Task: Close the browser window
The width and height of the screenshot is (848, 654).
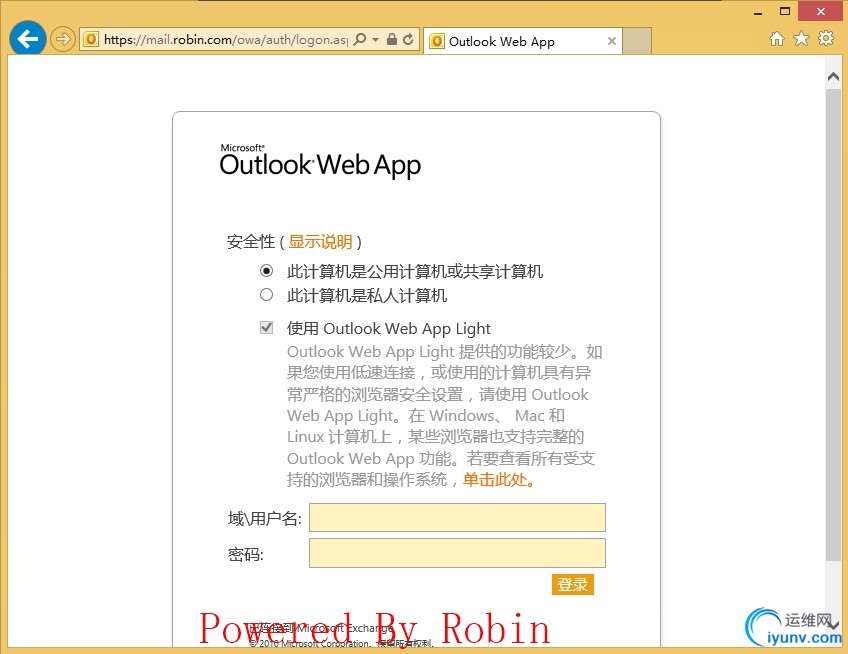Action: point(821,11)
